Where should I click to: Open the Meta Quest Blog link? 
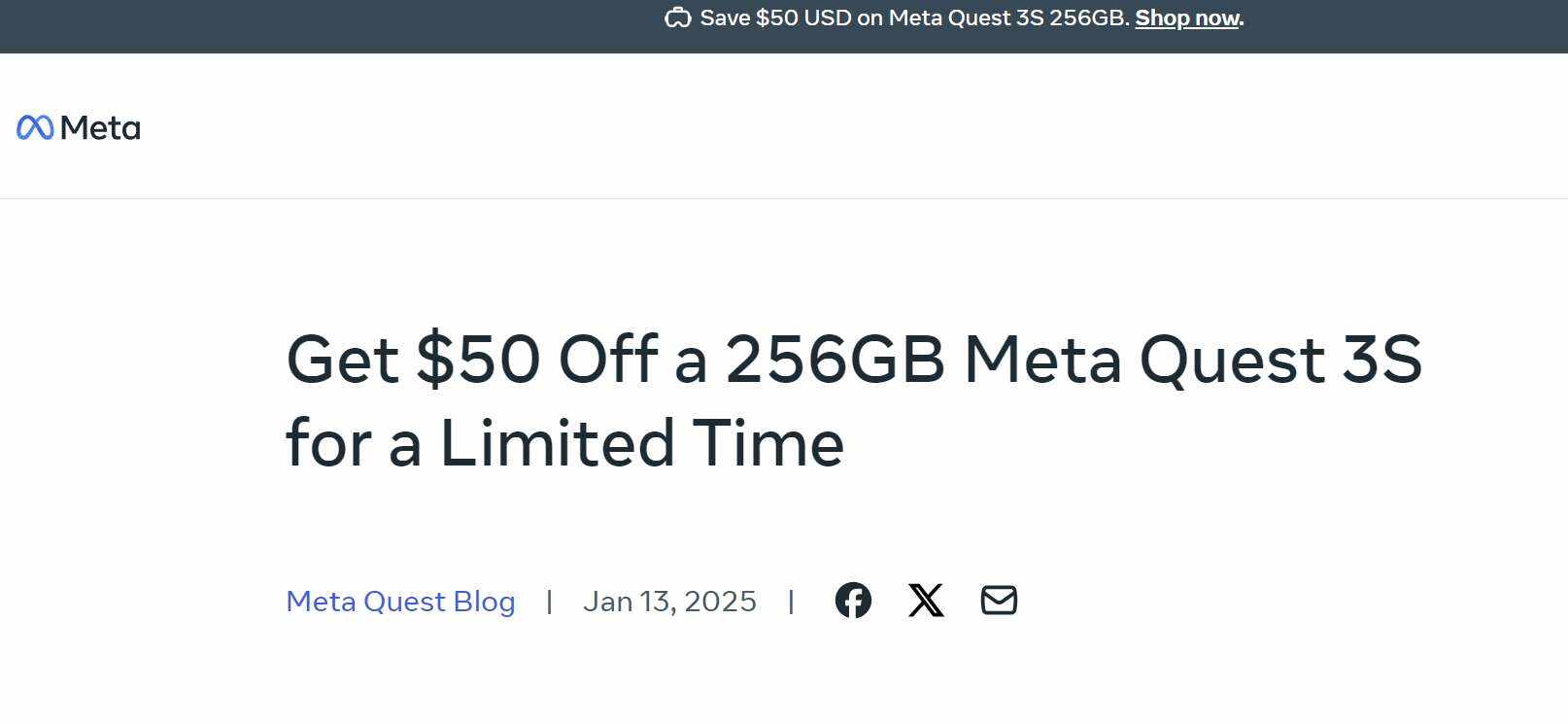coord(400,602)
